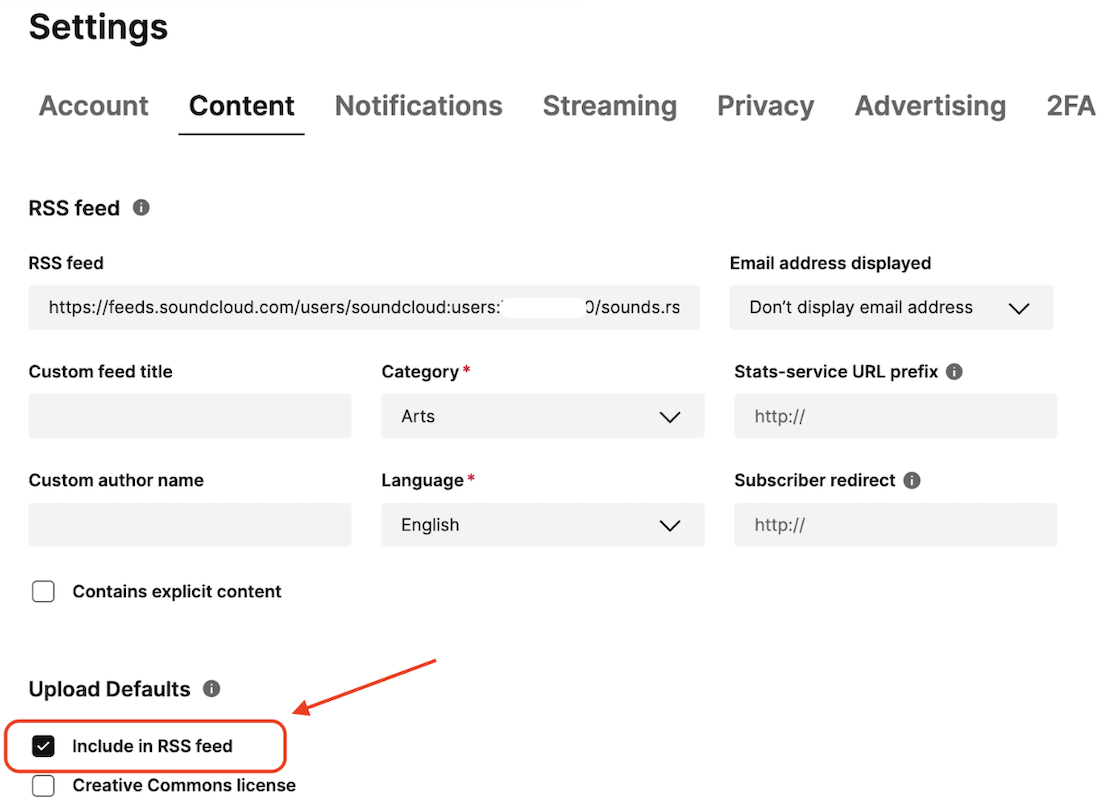Open the Notifications tab
This screenshot has width=1114, height=812.
[418, 106]
